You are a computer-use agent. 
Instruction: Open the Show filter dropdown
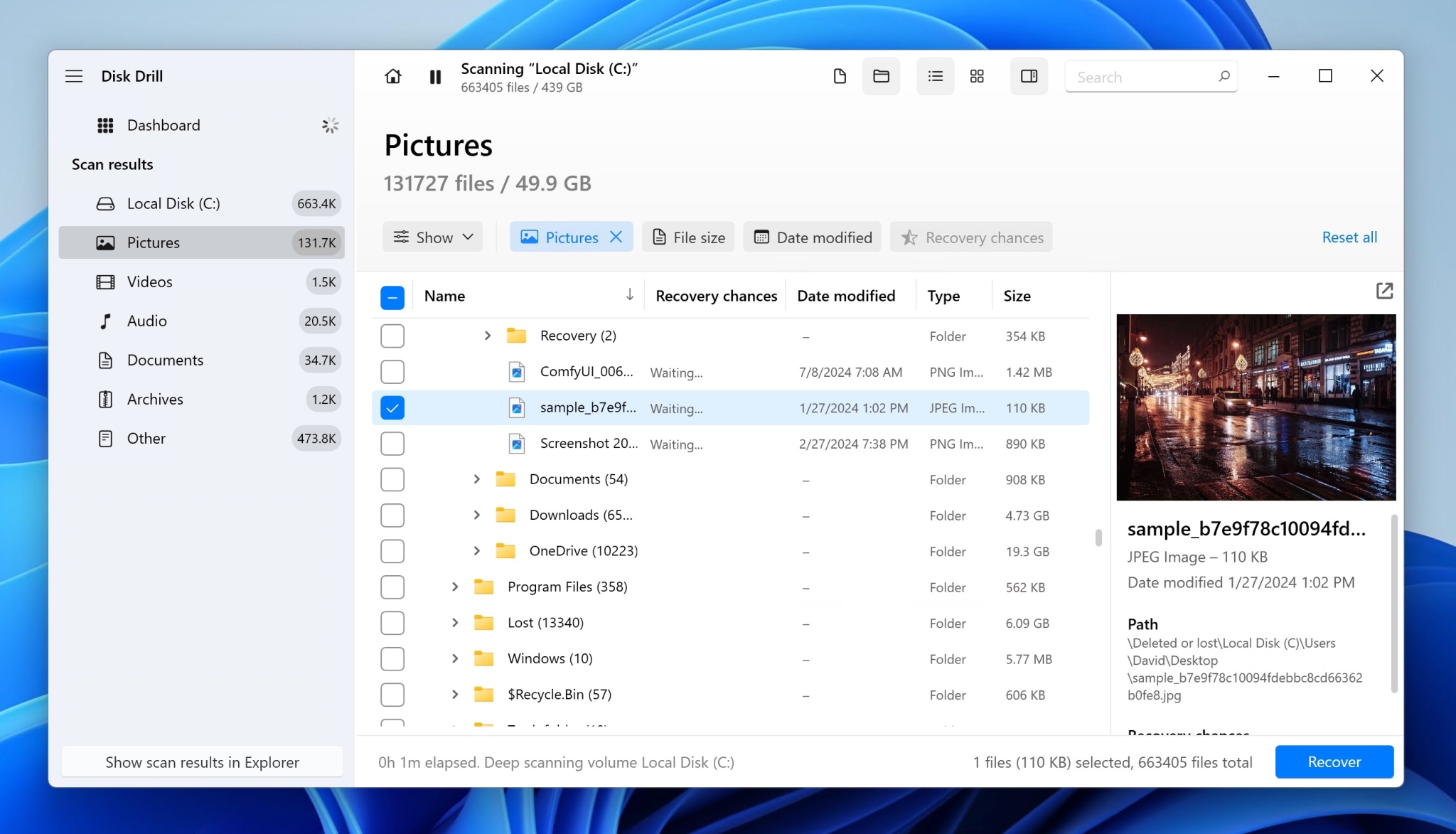tap(432, 237)
